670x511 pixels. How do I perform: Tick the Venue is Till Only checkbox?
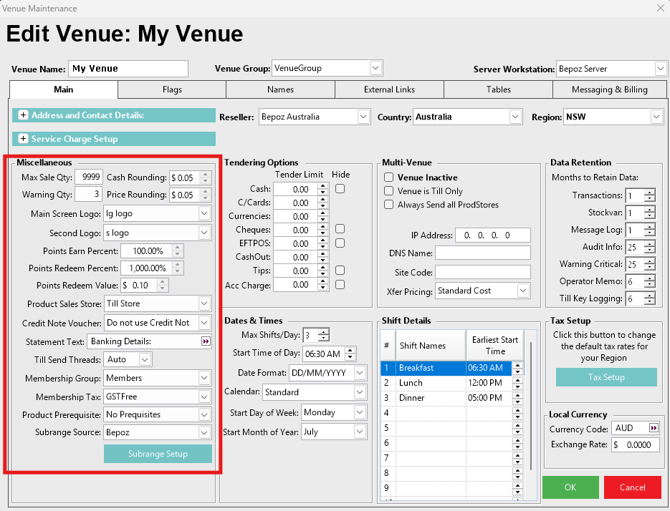[389, 191]
